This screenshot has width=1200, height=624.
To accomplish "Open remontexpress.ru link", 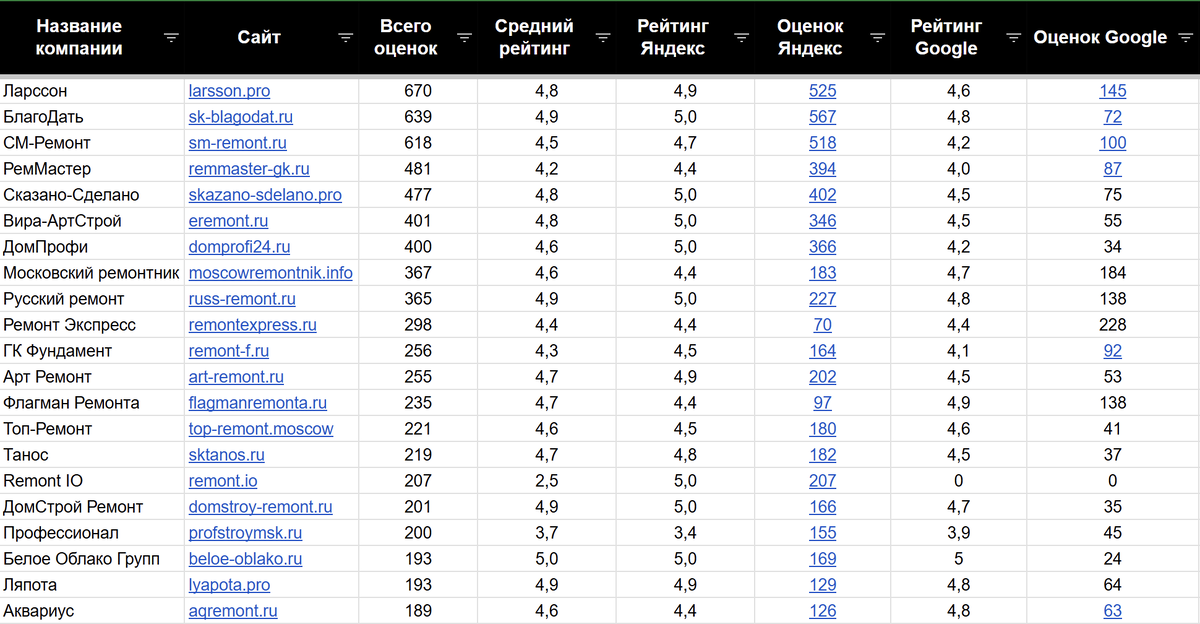I will point(252,325).
